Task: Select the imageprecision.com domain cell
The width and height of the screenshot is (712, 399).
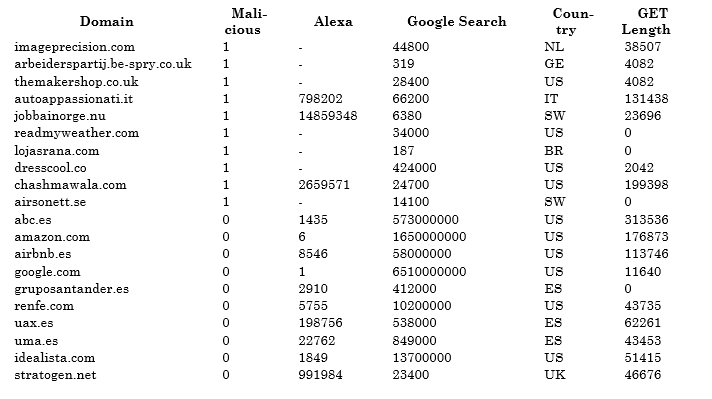Action: (74, 47)
